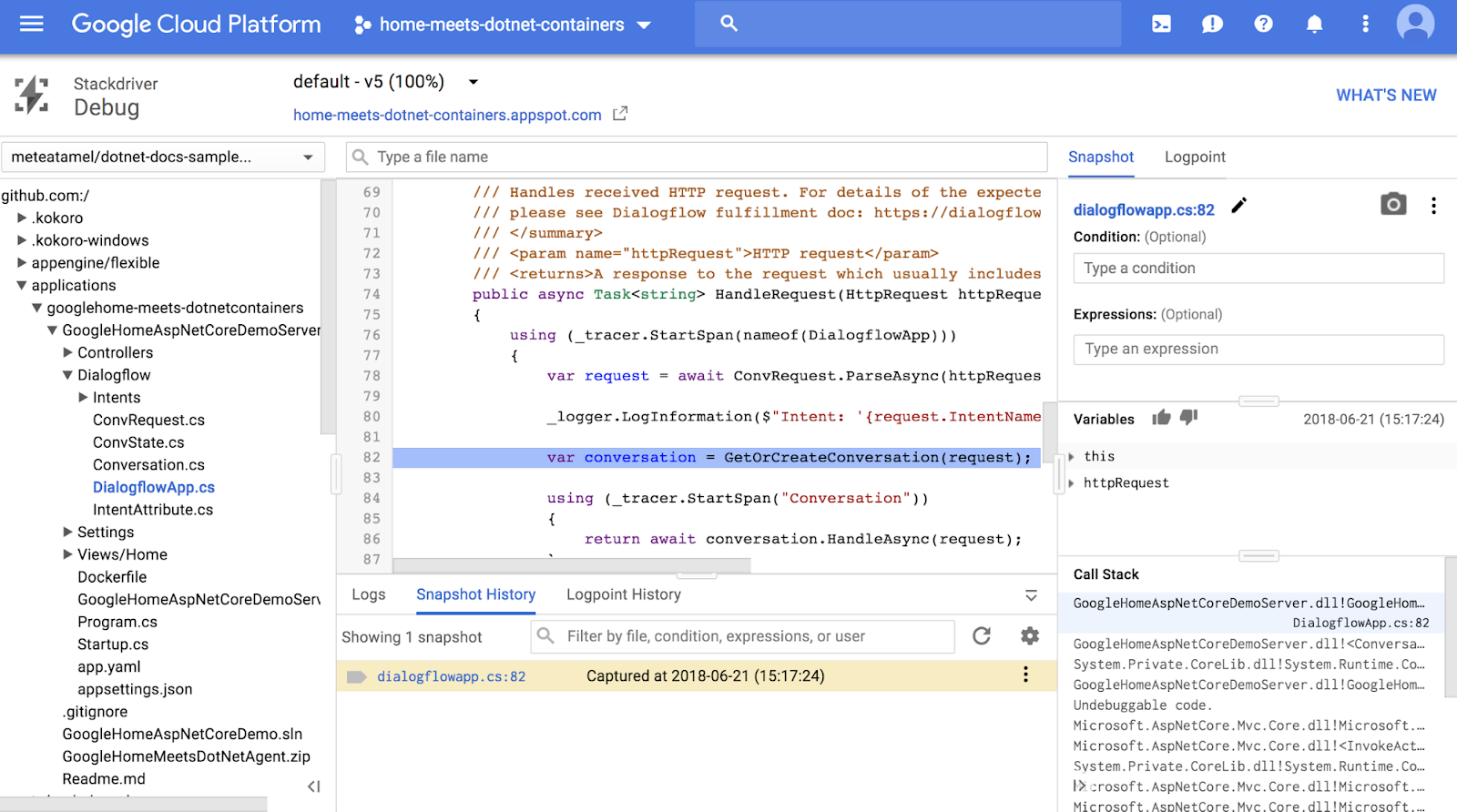Switch to the Logpoint tab
The height and width of the screenshot is (812, 1457).
[1195, 157]
